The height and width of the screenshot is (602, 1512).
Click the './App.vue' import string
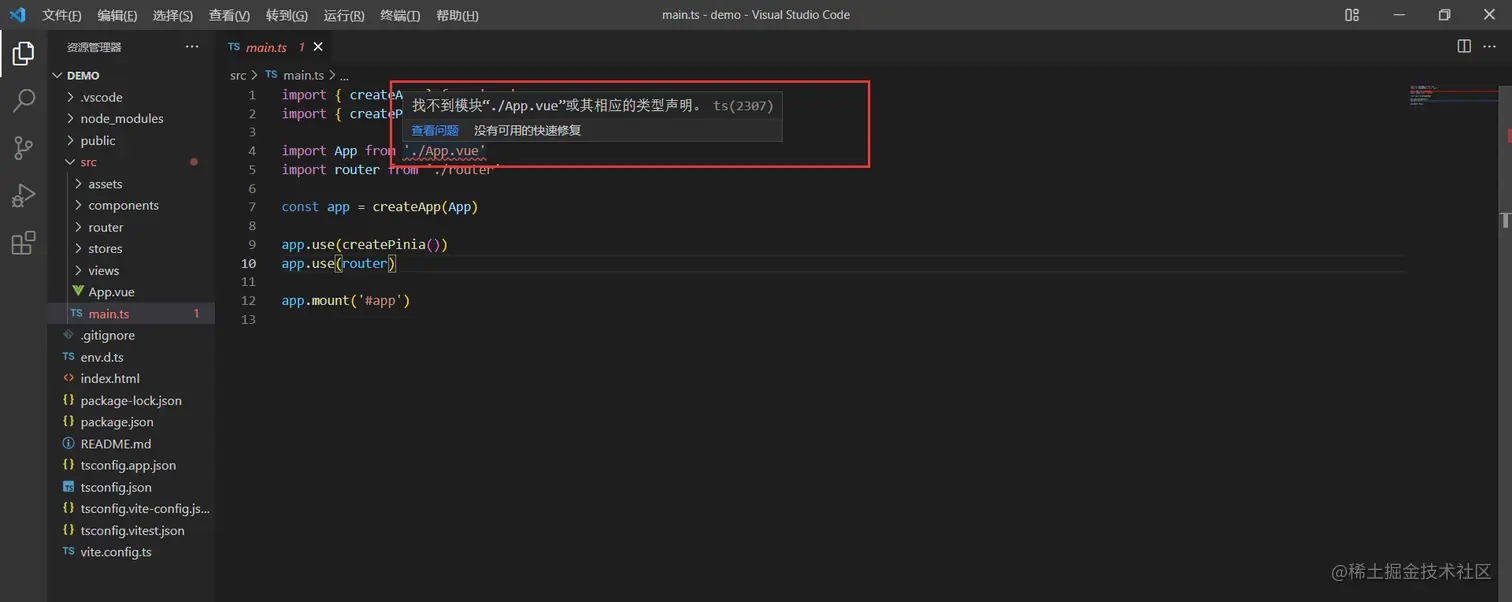coord(444,151)
